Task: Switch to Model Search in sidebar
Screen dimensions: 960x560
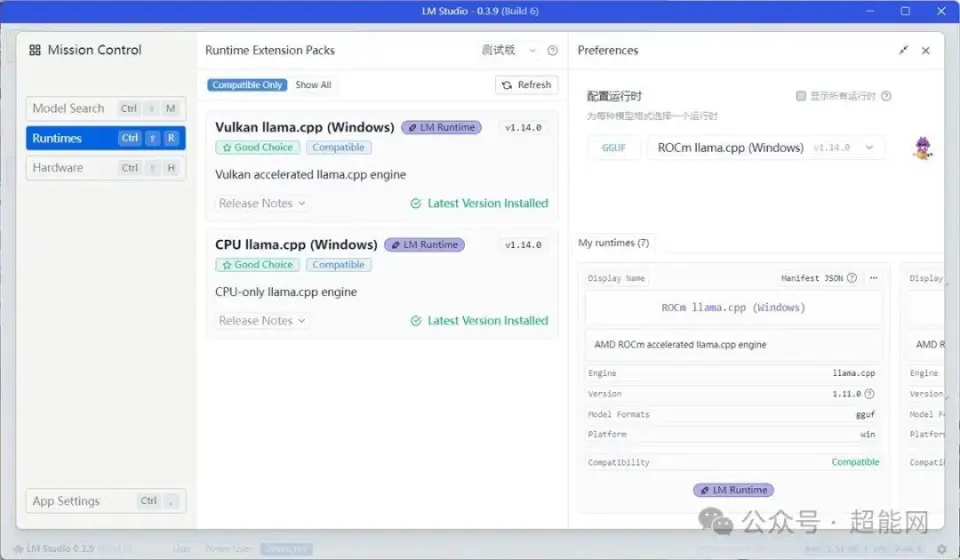Action: pyautogui.click(x=105, y=109)
